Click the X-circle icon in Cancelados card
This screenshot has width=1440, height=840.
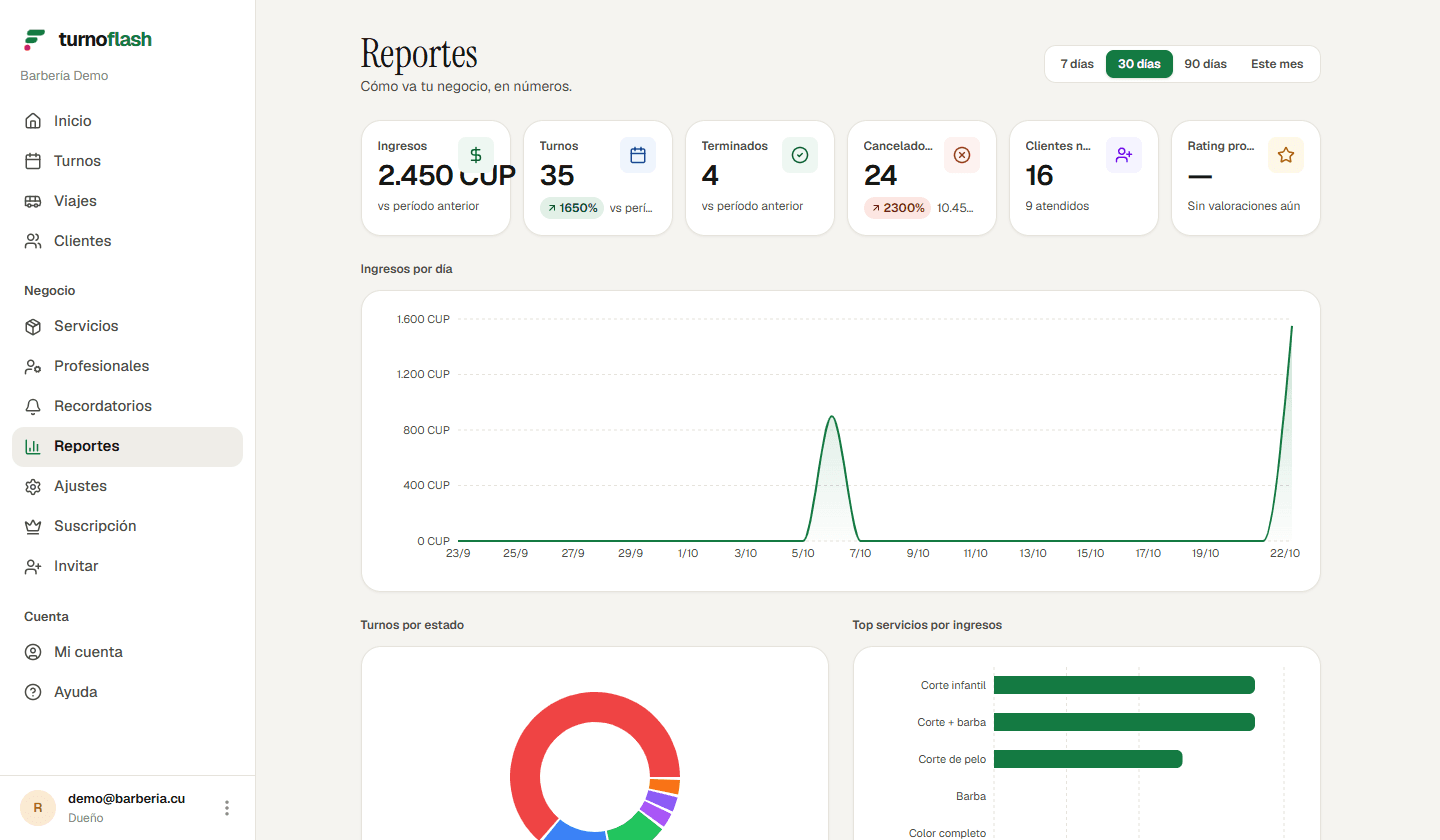pyautogui.click(x=962, y=155)
